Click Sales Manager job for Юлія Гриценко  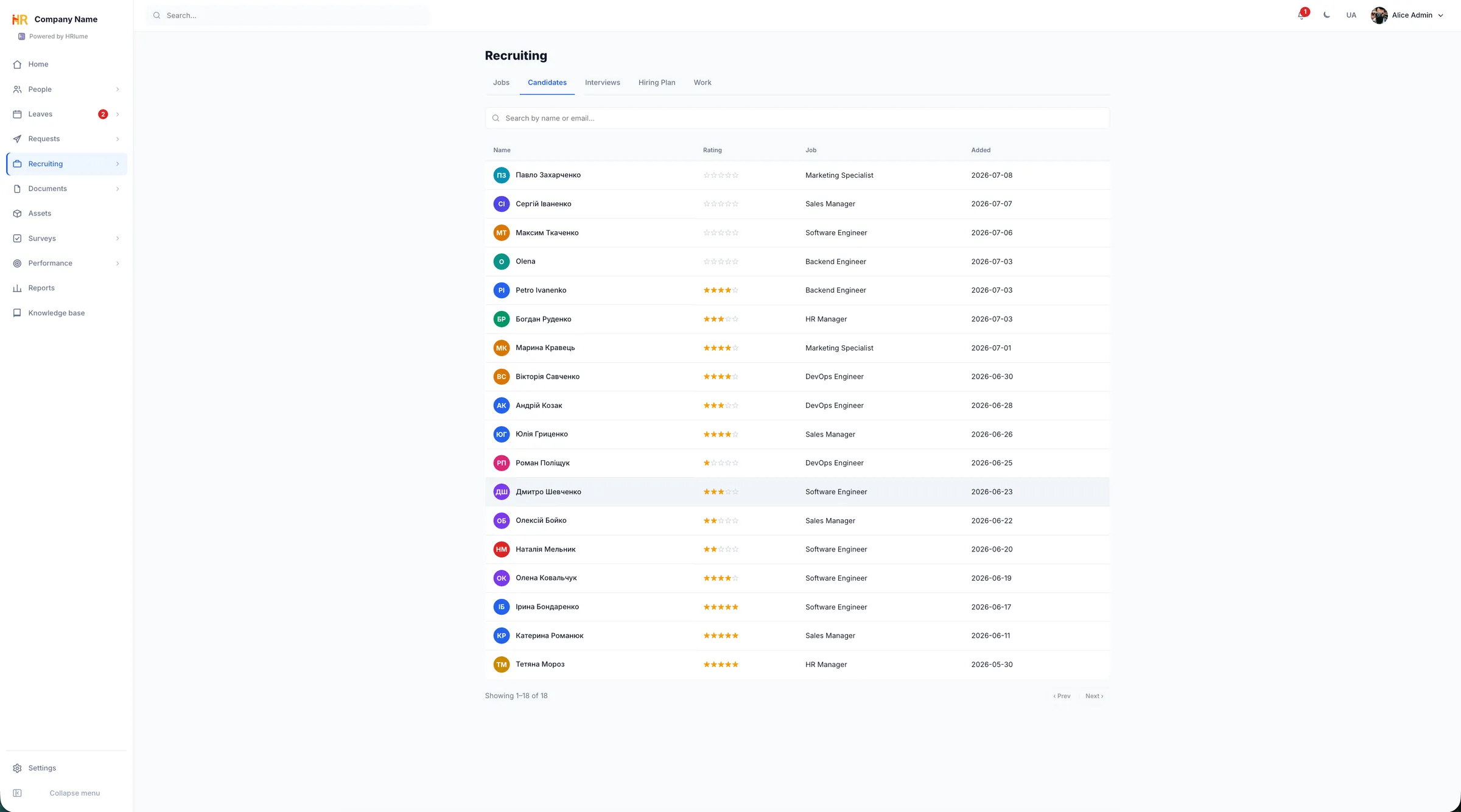[x=830, y=435]
